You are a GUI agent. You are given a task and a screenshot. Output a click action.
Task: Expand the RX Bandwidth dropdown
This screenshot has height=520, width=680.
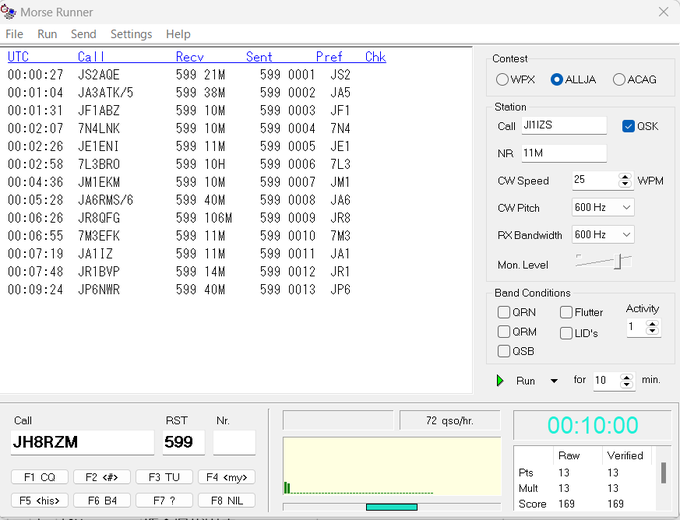626,235
